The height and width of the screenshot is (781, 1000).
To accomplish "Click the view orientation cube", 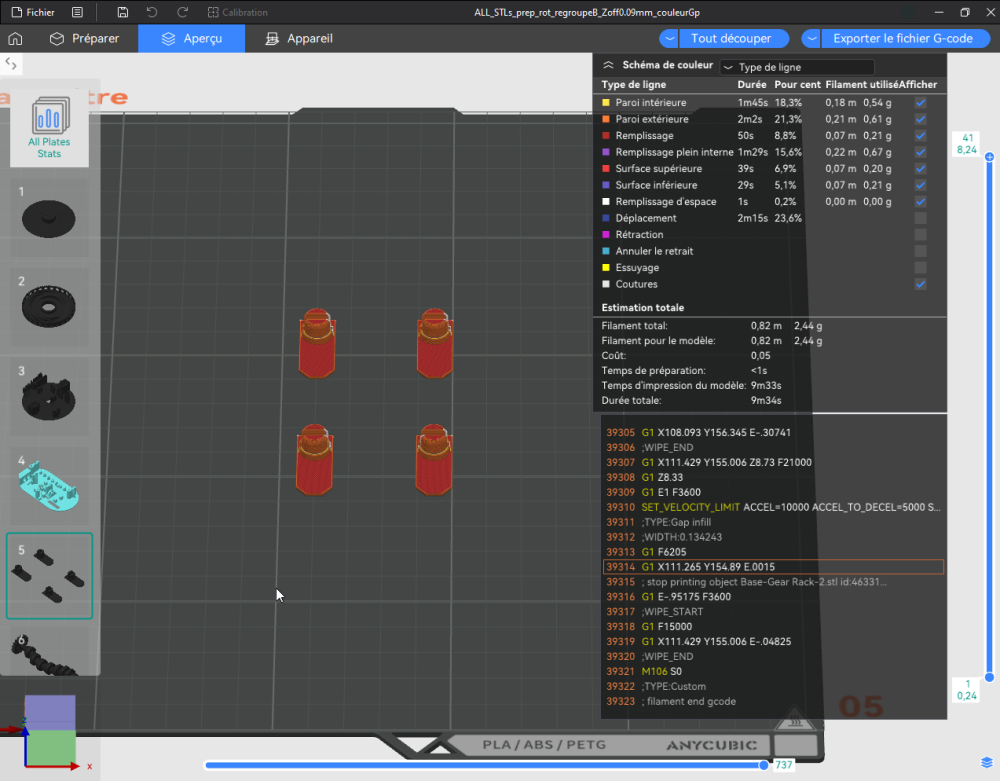I will coord(50,731).
